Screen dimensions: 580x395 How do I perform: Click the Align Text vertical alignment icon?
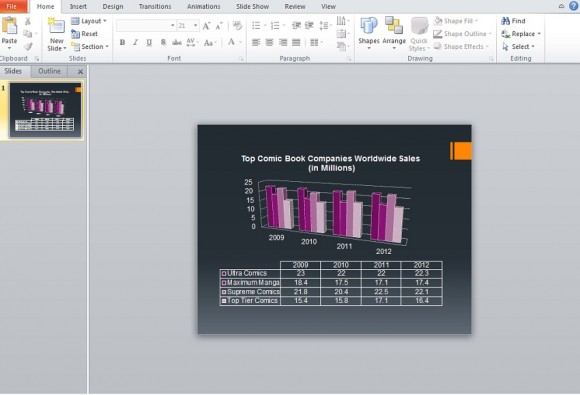(341, 34)
